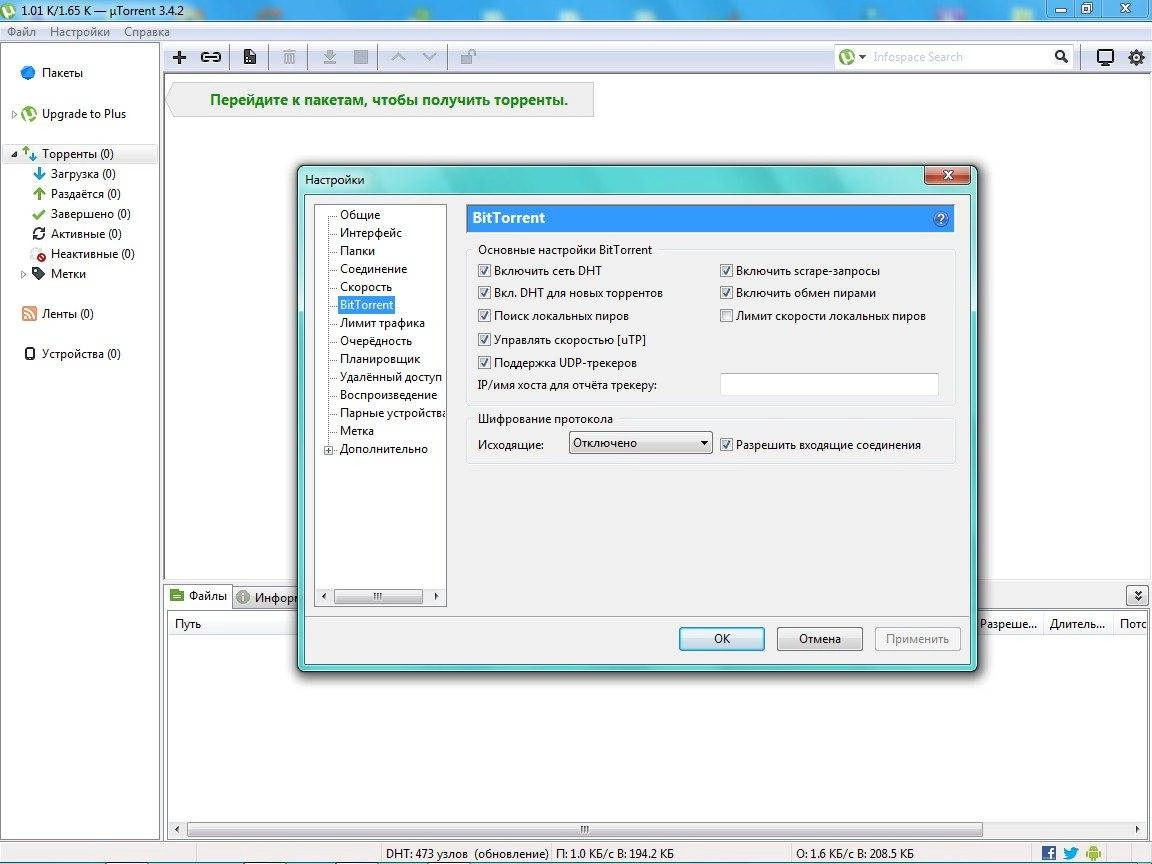This screenshot has height=864, width=1152.
Task: Add torrent from URL using the link icon
Action: coord(210,57)
